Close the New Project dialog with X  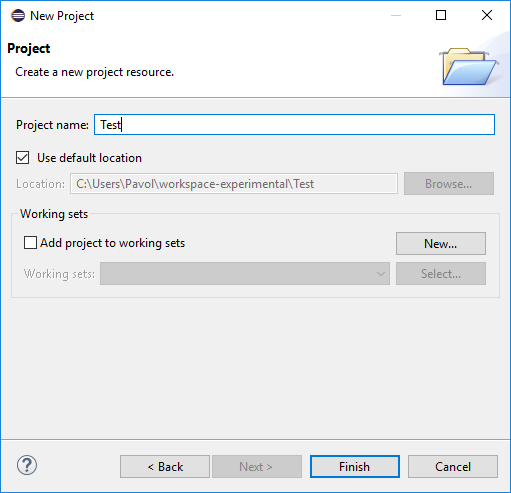(x=487, y=15)
